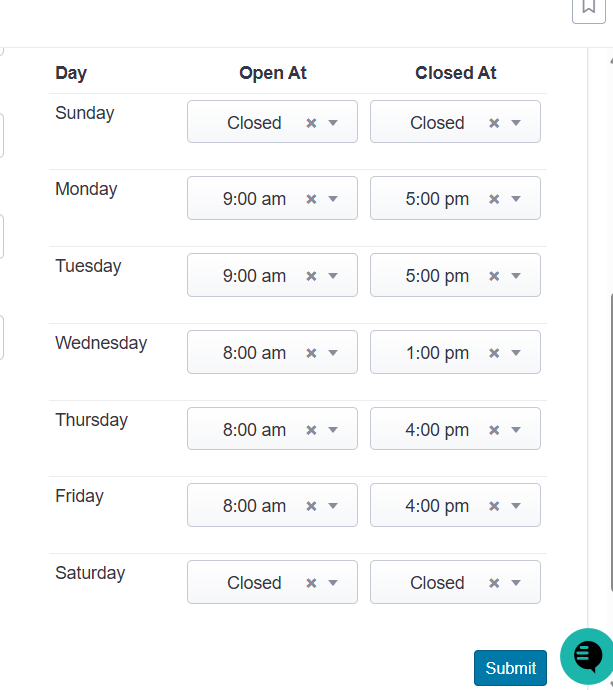
Task: Open the chat support bubble icon
Action: (x=588, y=656)
